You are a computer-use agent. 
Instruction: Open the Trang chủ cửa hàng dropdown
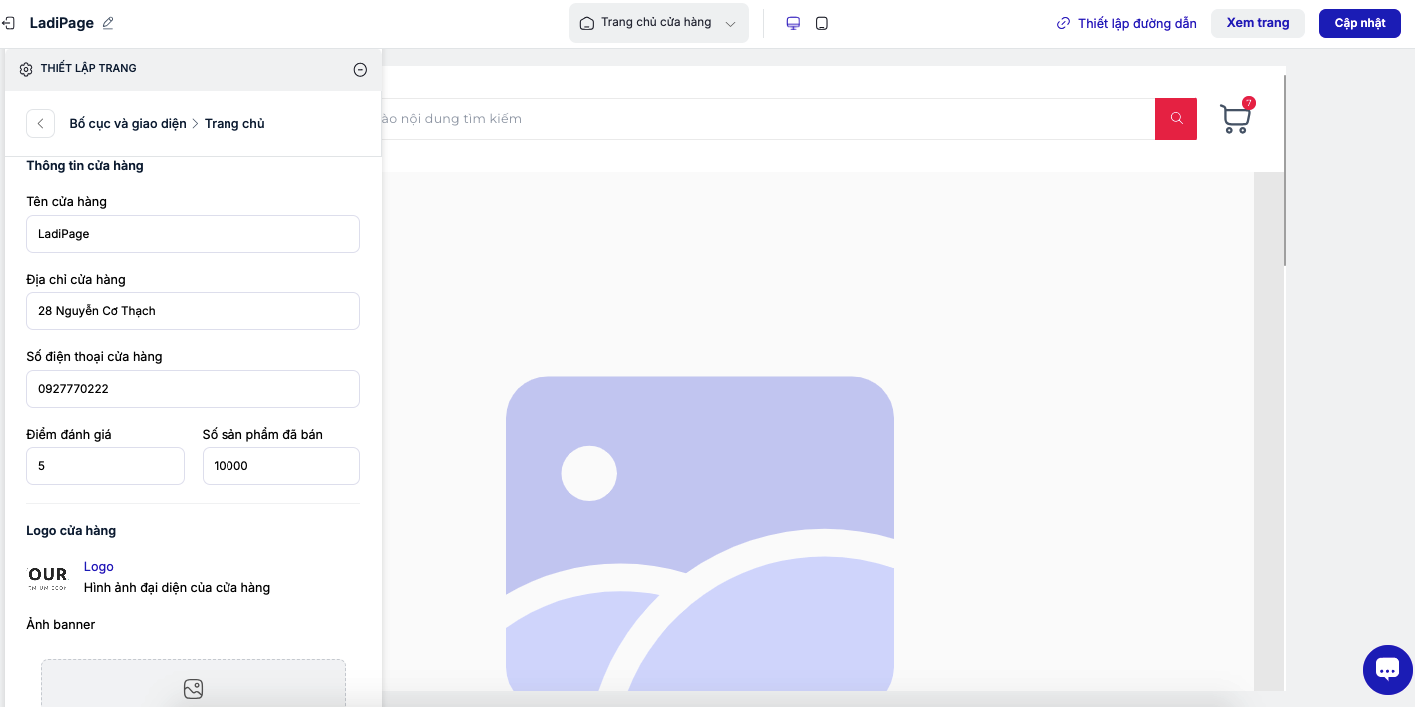click(659, 23)
